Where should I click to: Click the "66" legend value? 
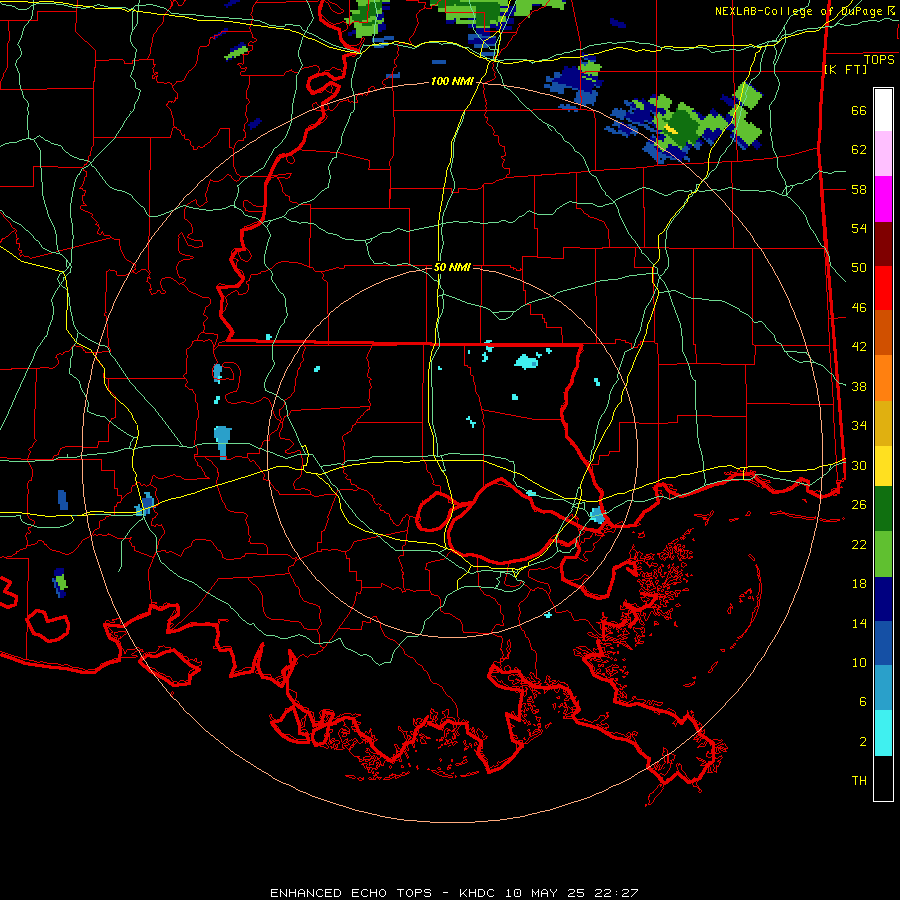(x=859, y=110)
